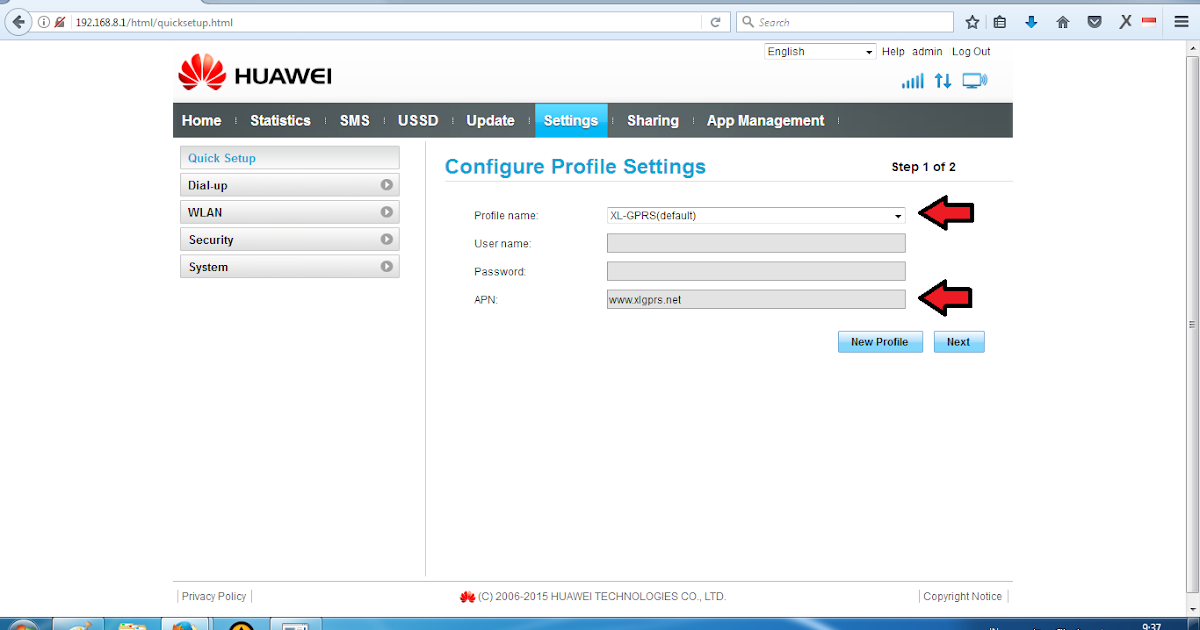
Task: Click the Log Out link
Action: (971, 52)
